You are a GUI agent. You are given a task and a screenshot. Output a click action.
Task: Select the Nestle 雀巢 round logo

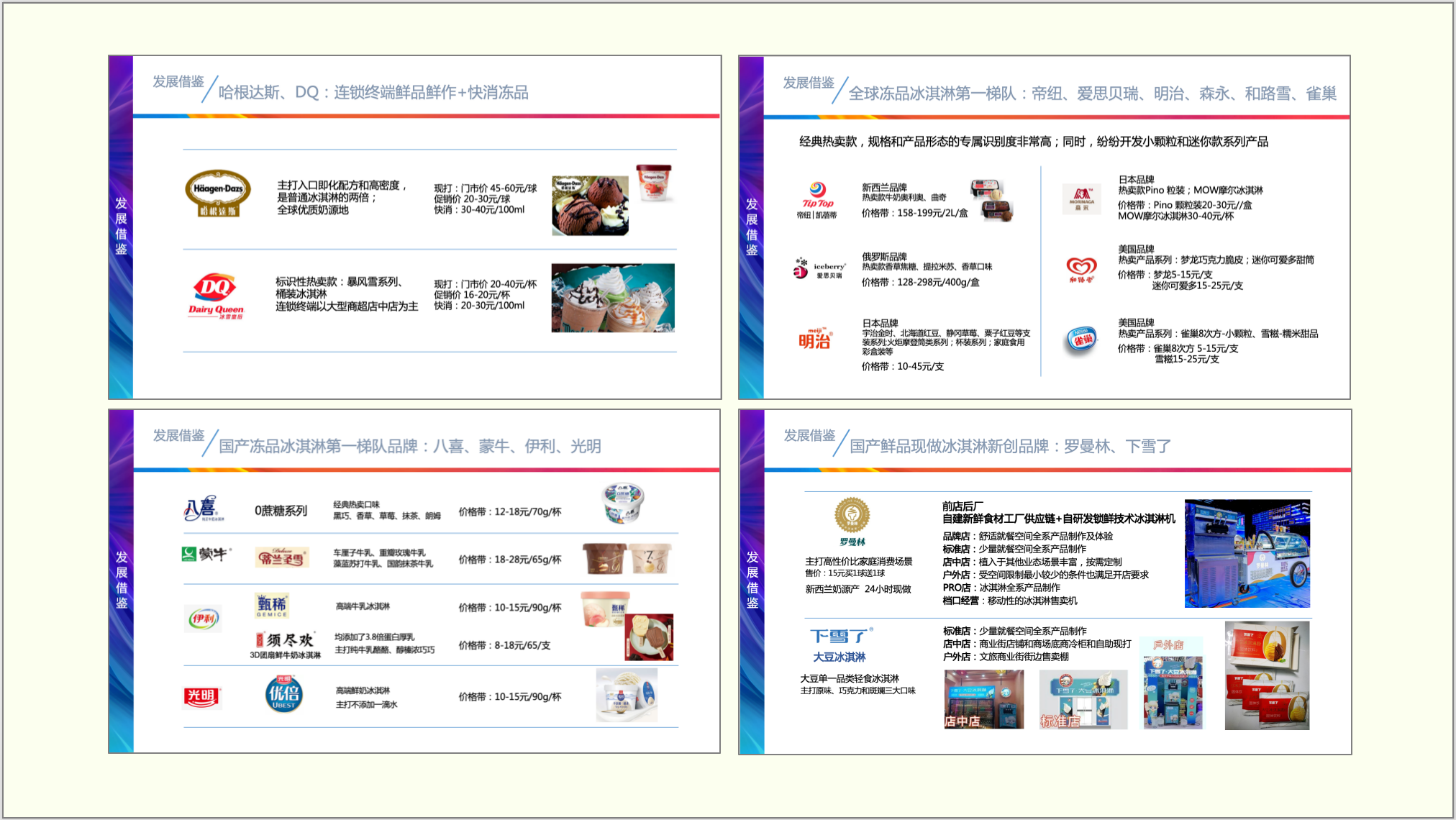pos(1080,340)
